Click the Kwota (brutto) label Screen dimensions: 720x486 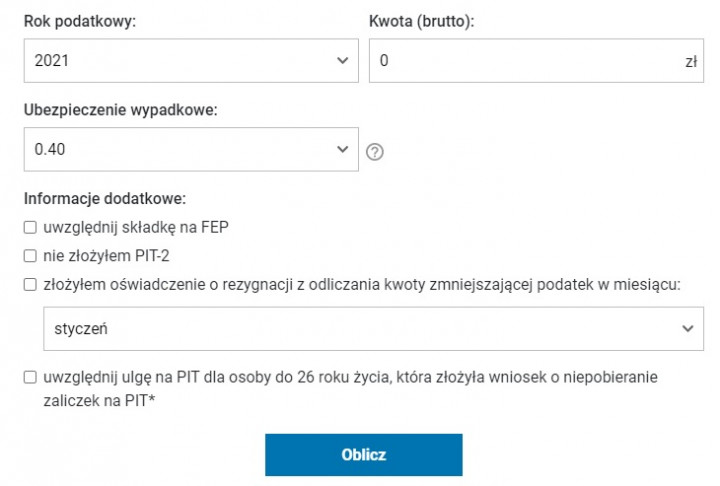click(422, 21)
